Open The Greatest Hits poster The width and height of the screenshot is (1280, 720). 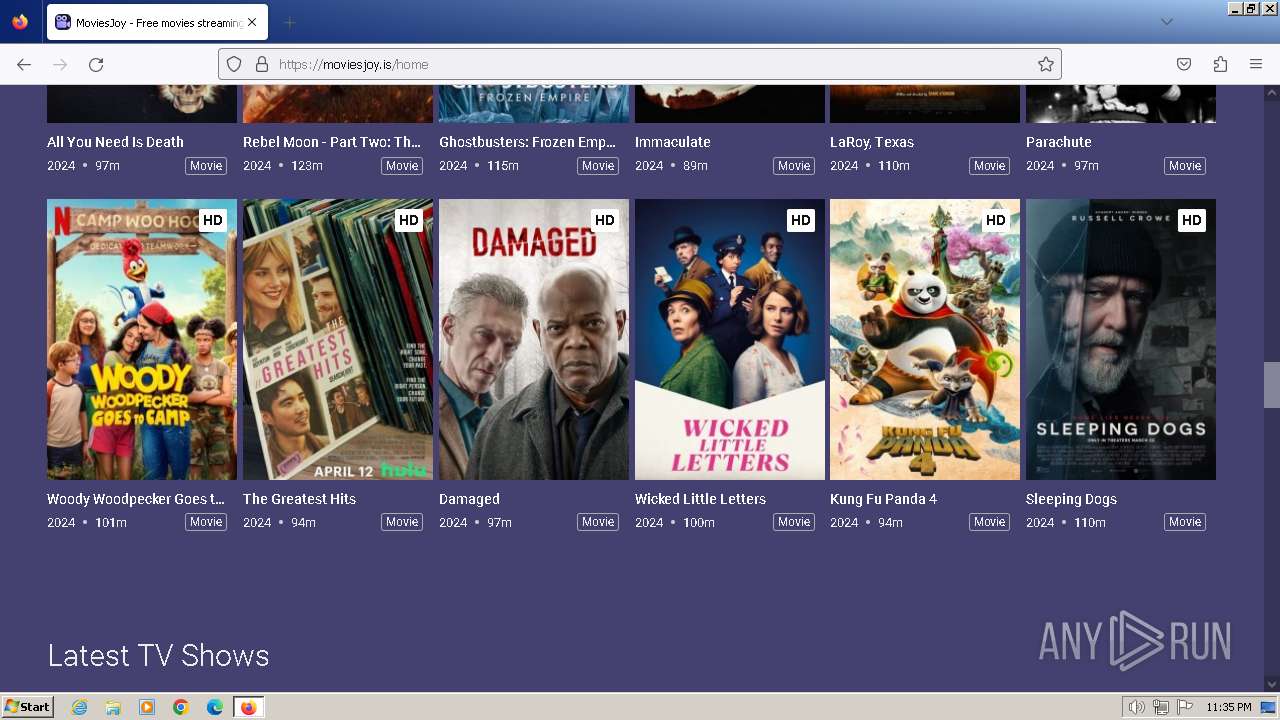coord(338,339)
